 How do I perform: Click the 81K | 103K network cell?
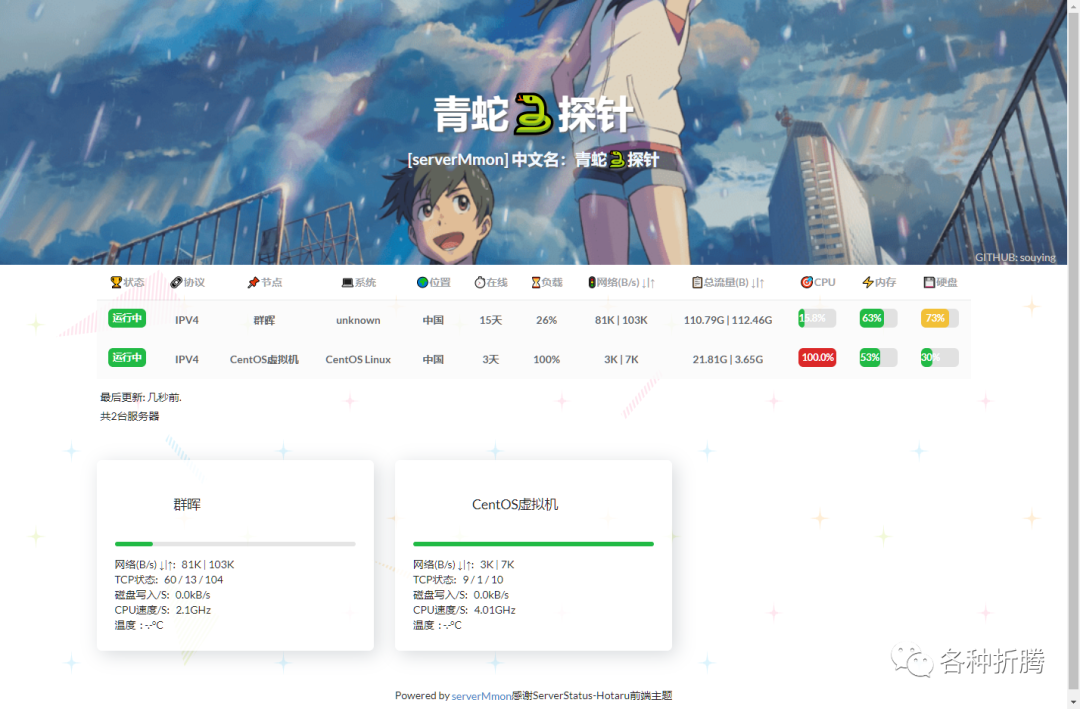(621, 320)
